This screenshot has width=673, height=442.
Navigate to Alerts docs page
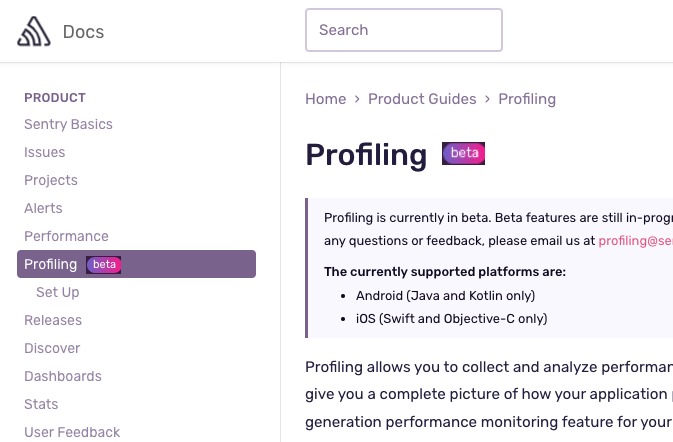(x=43, y=208)
